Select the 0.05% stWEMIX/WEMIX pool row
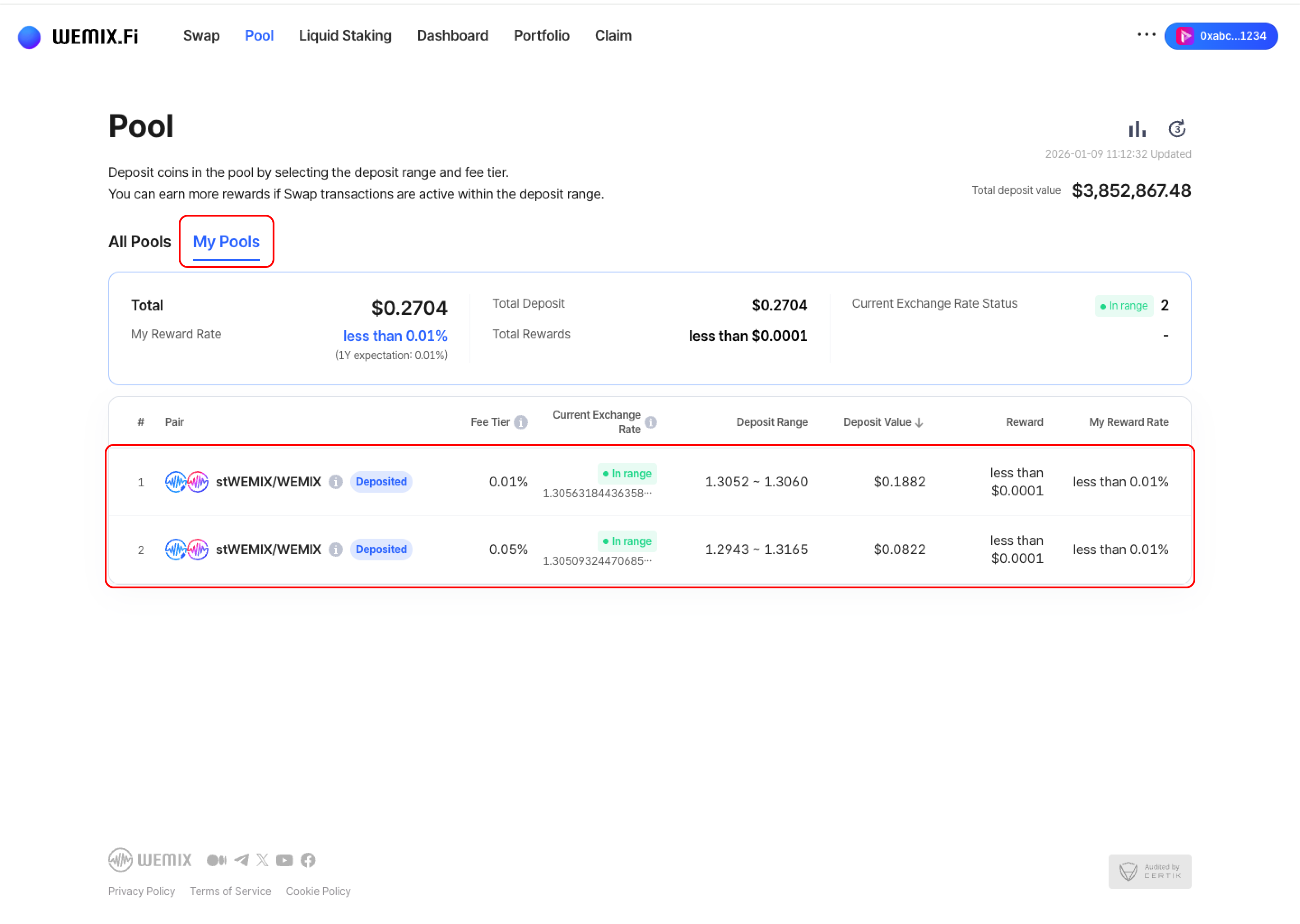The image size is (1300, 924). (649, 550)
